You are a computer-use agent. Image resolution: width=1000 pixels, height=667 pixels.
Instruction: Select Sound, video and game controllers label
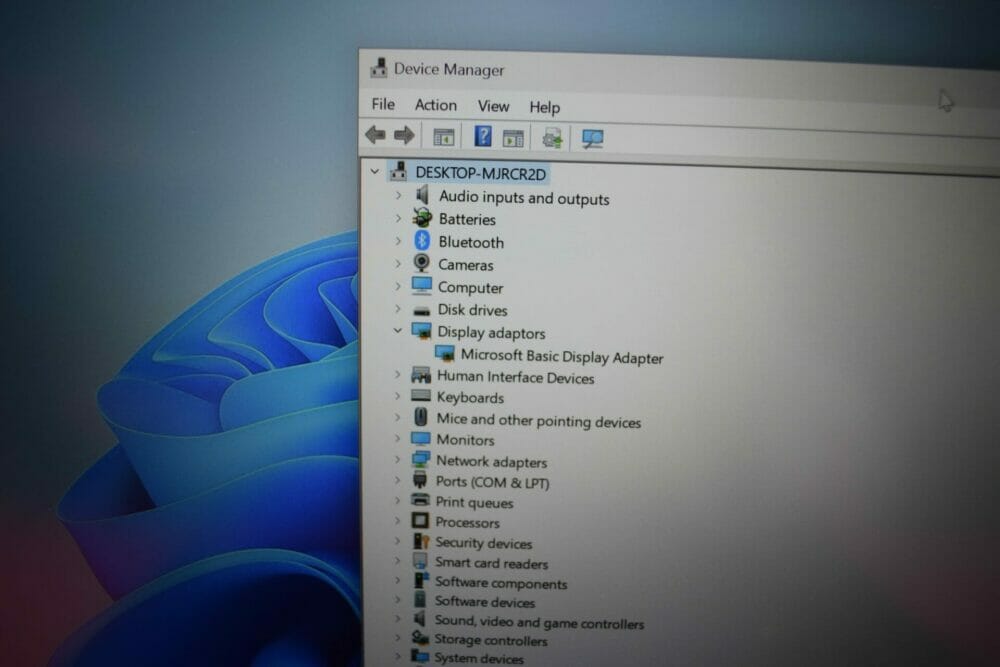tap(539, 622)
